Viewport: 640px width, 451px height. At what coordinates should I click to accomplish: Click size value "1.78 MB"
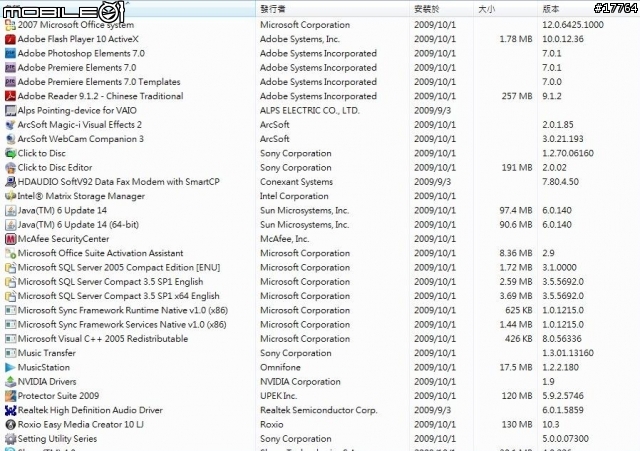tap(516, 39)
